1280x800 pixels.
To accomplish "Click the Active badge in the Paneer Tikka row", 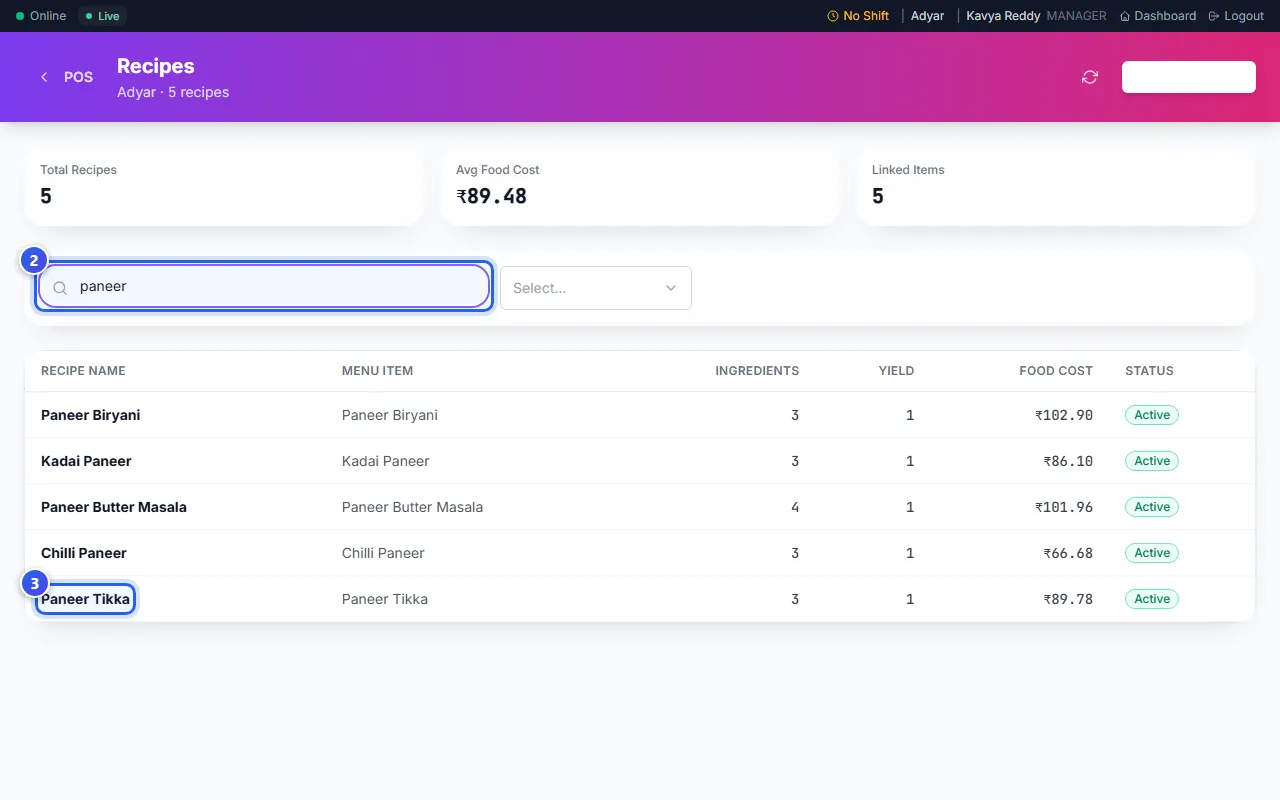I will click(1152, 599).
